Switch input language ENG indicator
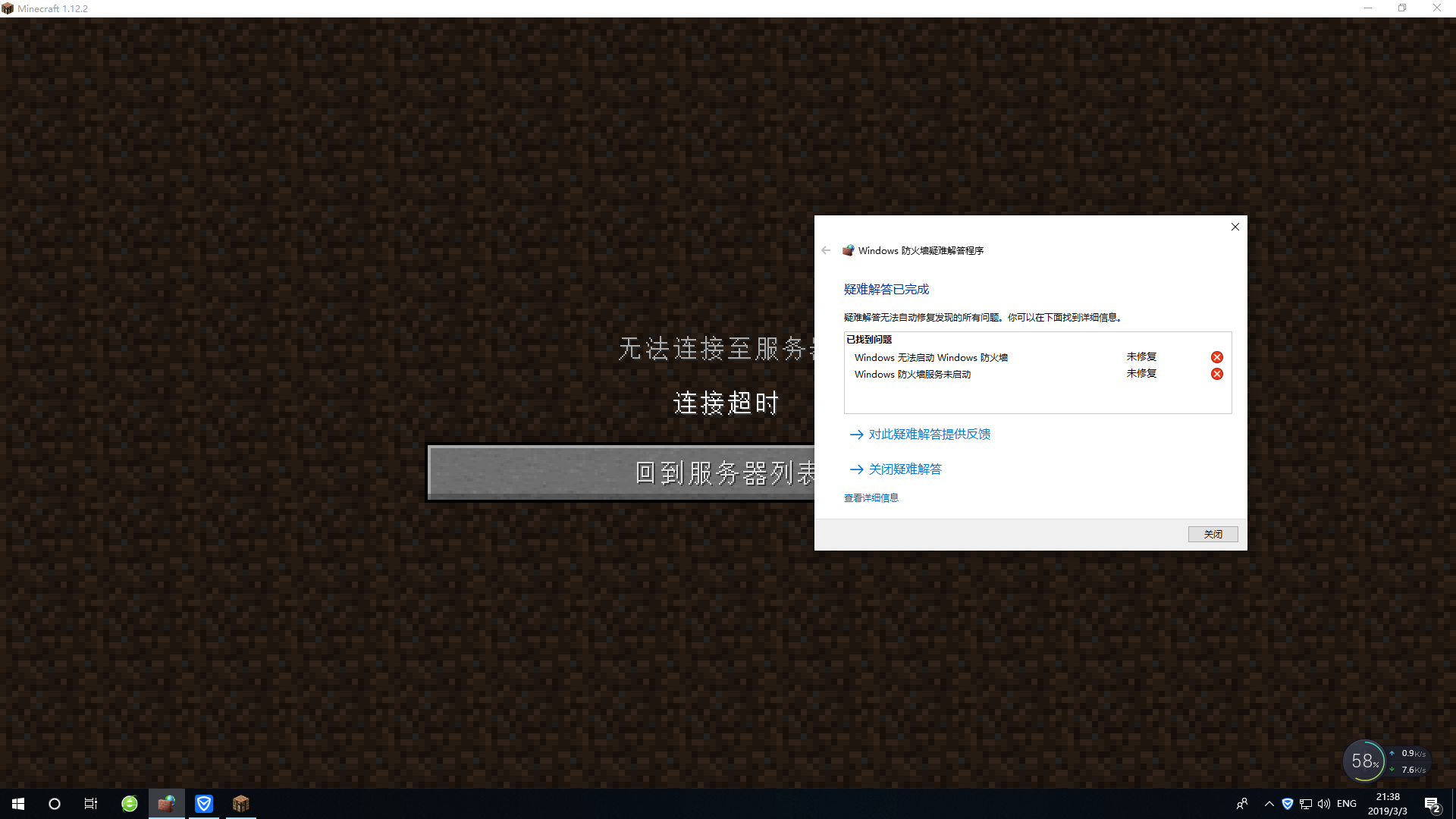This screenshot has width=1456, height=819. click(x=1347, y=804)
